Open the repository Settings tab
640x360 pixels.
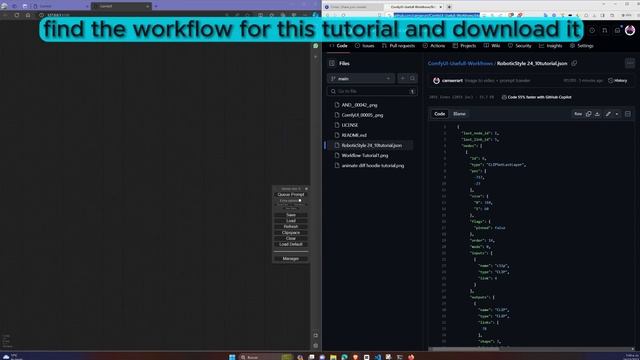tap(582, 46)
